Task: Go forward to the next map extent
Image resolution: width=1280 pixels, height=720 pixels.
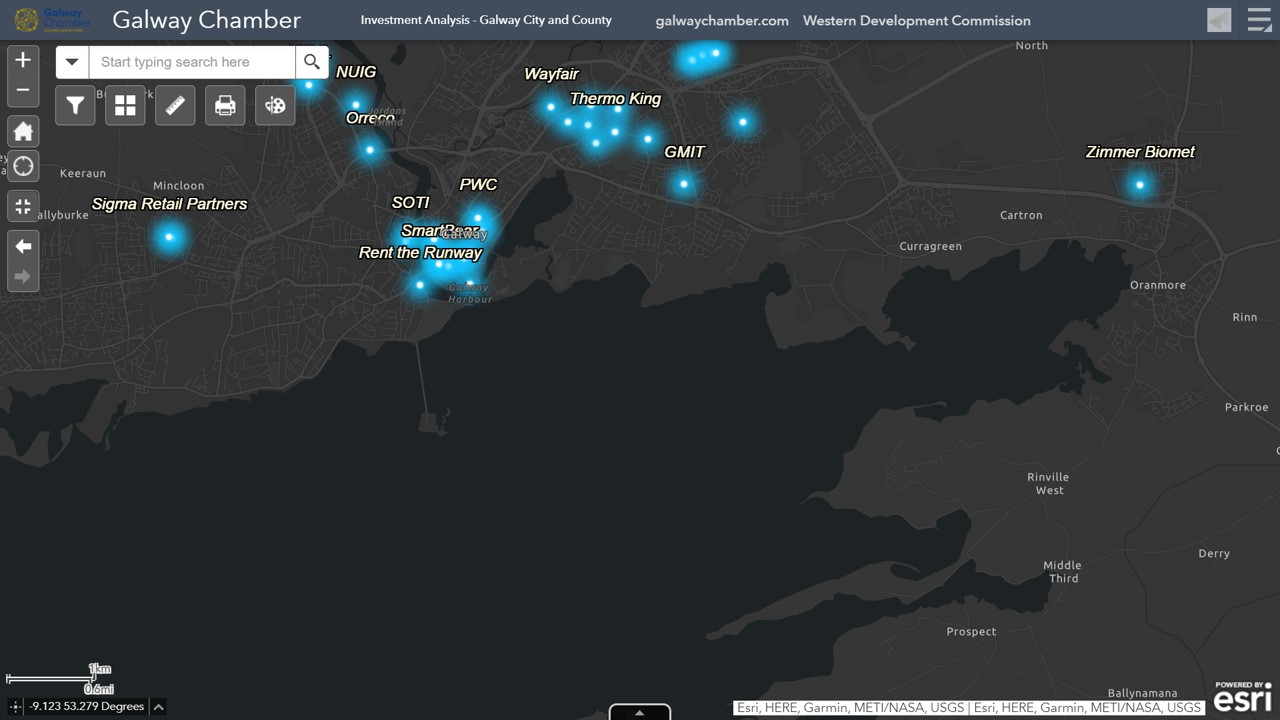Action: pyautogui.click(x=23, y=277)
